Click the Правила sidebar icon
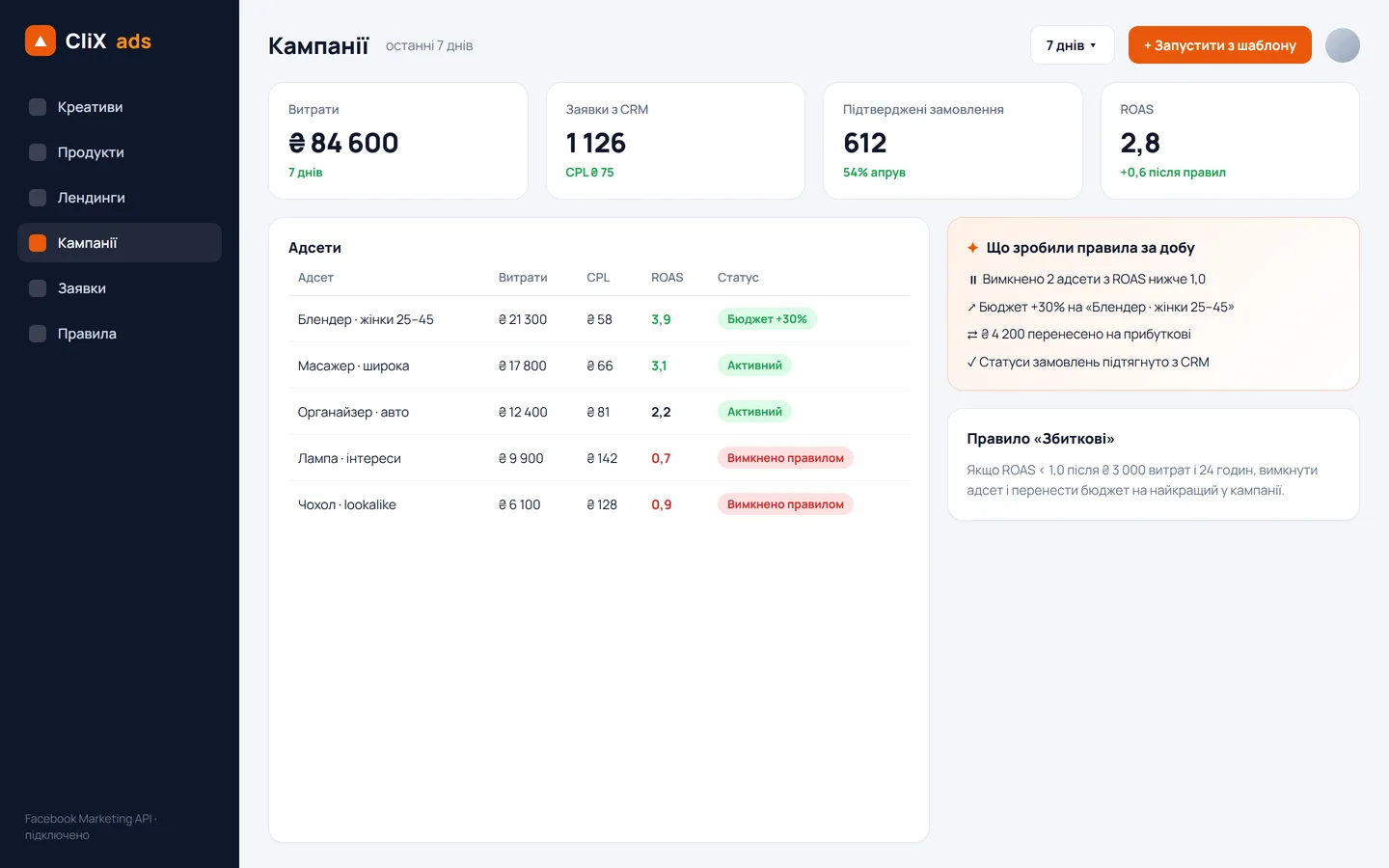Screen dimensions: 1389x868 point(38,334)
